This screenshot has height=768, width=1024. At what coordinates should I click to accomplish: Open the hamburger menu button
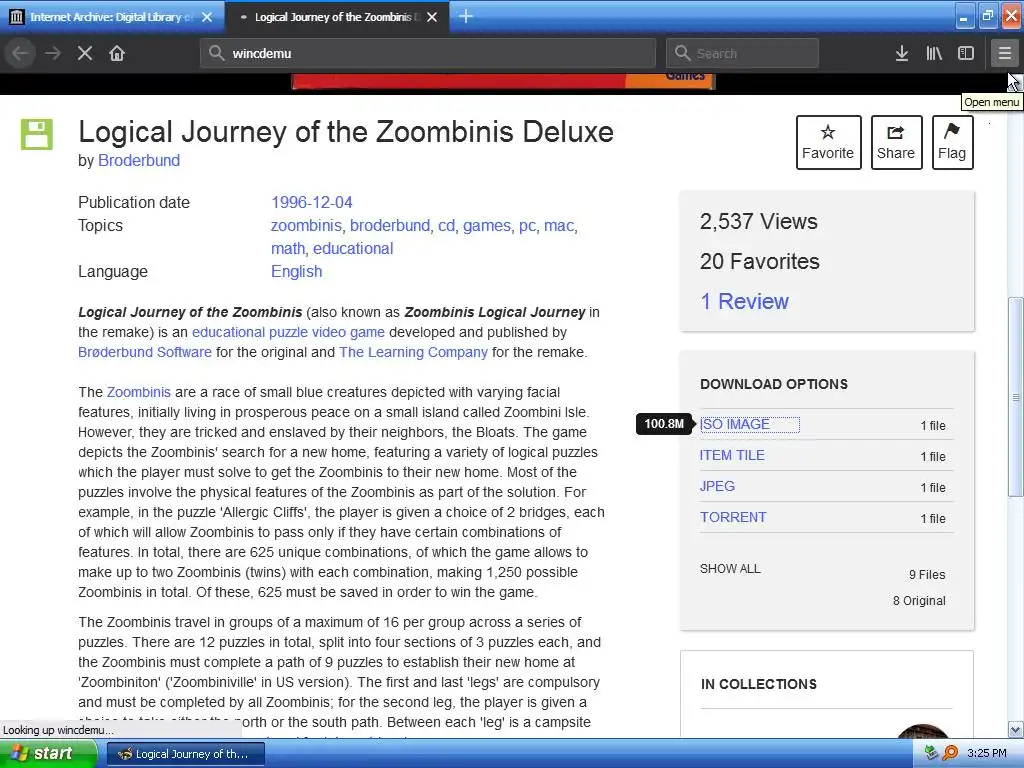click(1004, 53)
